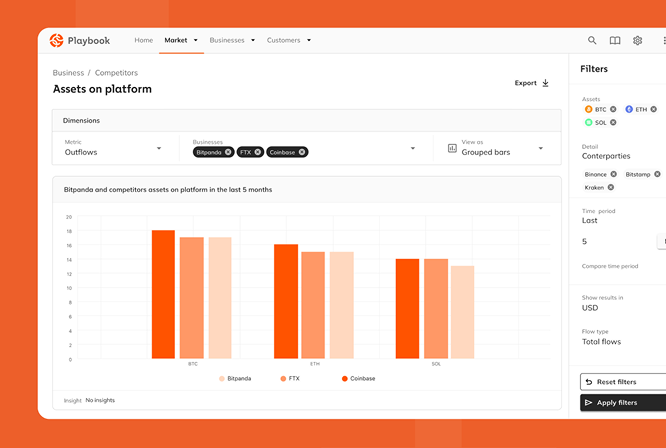
Task: Open the Business breadcrumb link
Action: pos(68,73)
